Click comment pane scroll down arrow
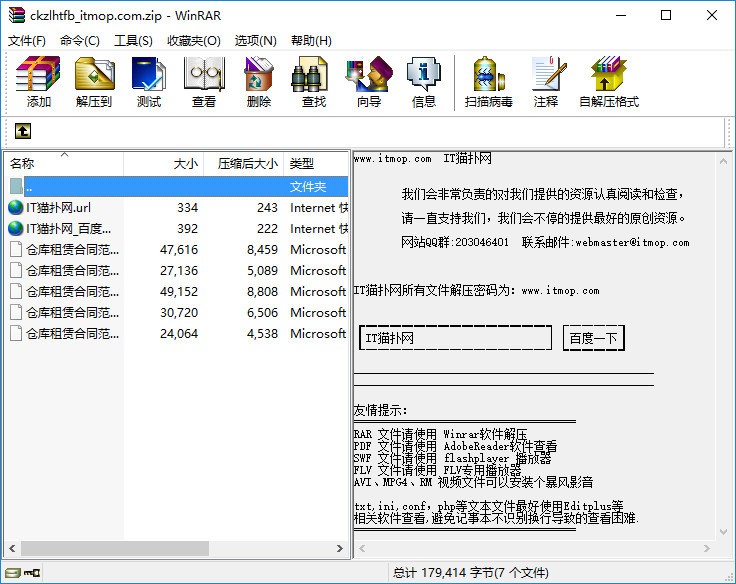 (x=723, y=532)
